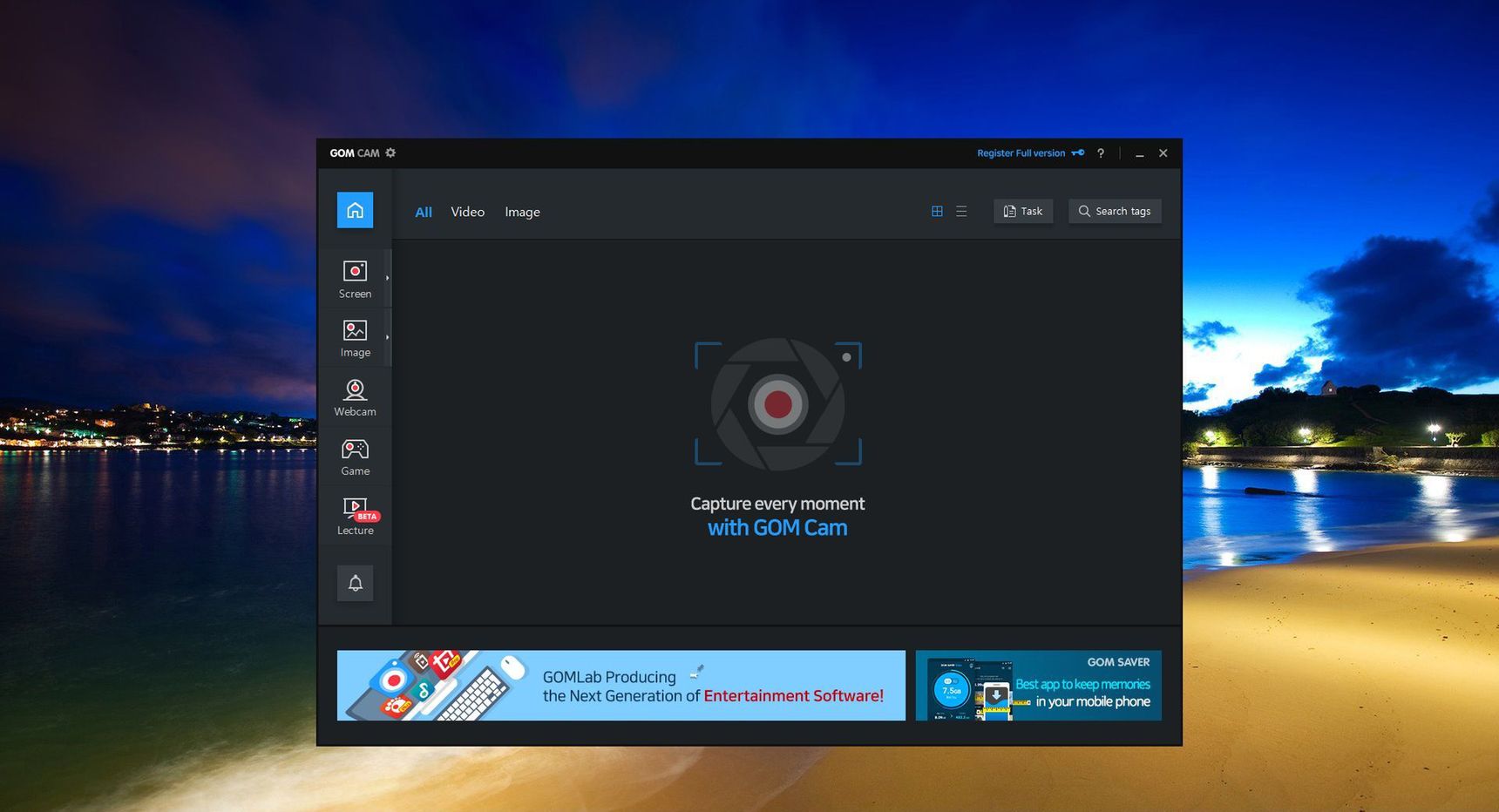Viewport: 1499px width, 812px height.
Task: Click the central camera shutter logo
Action: coord(777,403)
